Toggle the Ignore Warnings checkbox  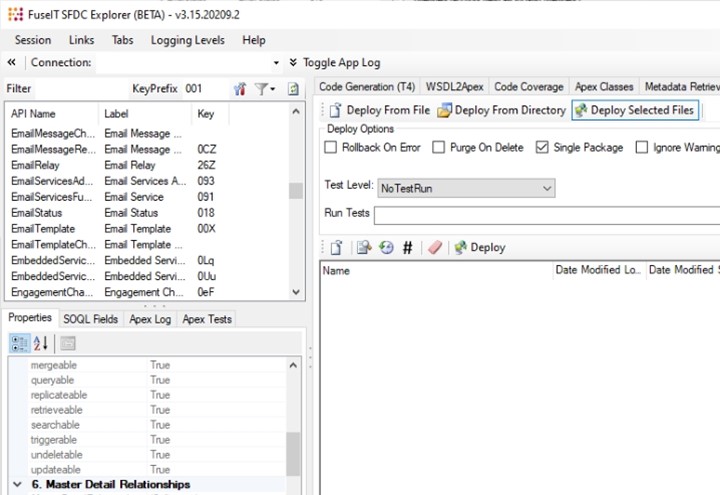pyautogui.click(x=641, y=147)
